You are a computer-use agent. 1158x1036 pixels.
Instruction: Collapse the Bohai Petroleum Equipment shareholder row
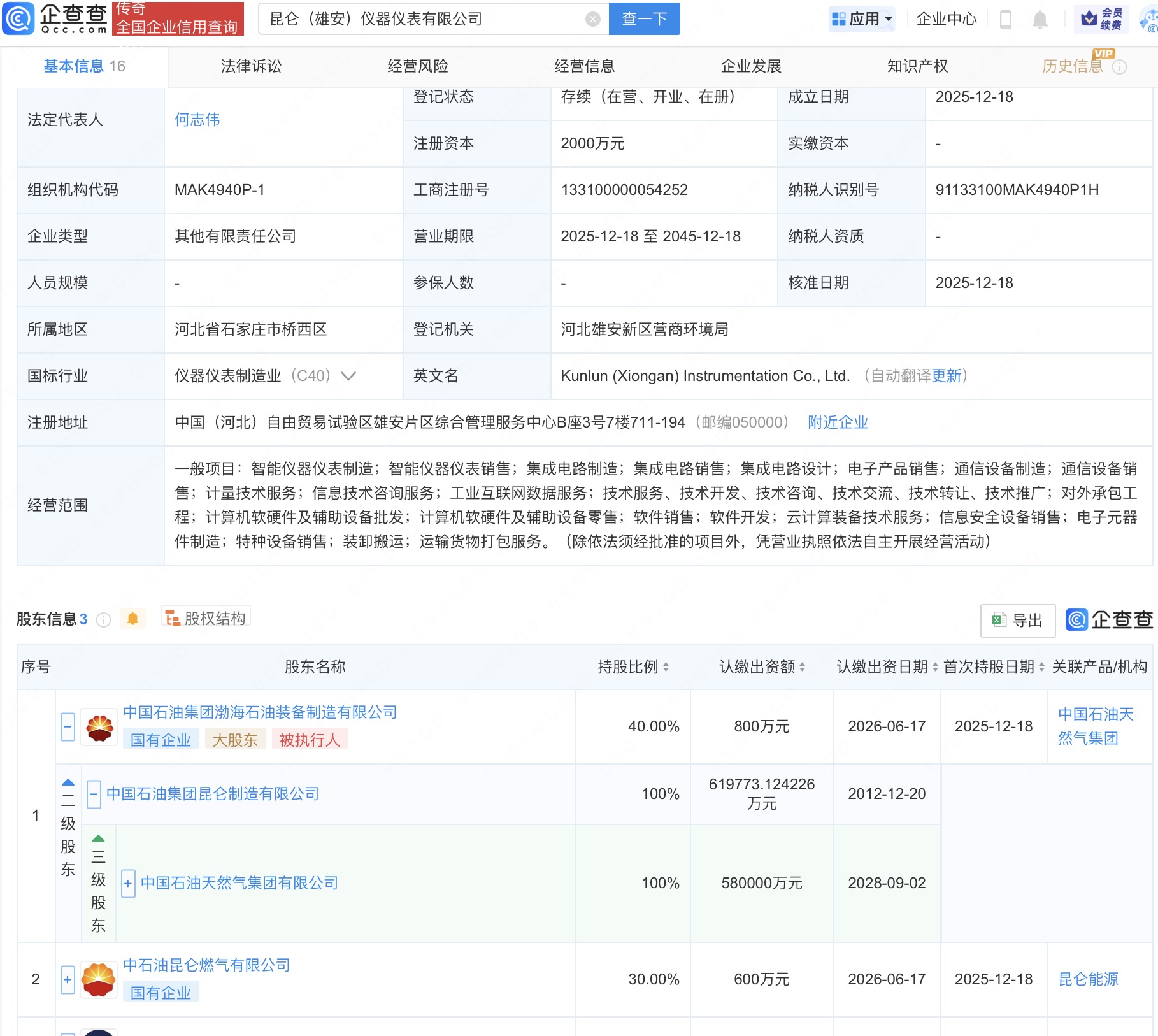68,726
